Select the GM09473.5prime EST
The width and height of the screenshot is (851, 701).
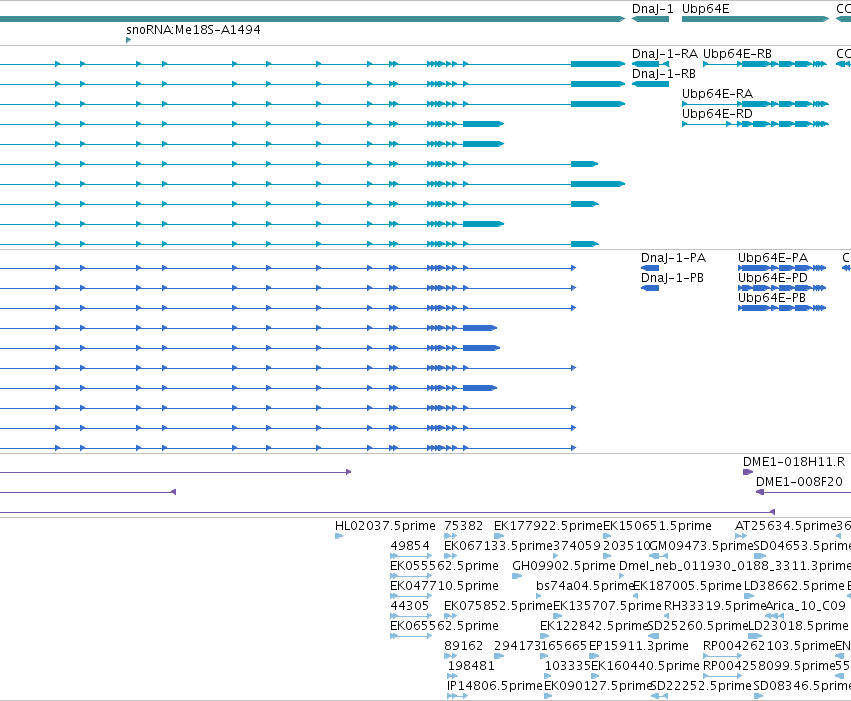tap(658, 556)
